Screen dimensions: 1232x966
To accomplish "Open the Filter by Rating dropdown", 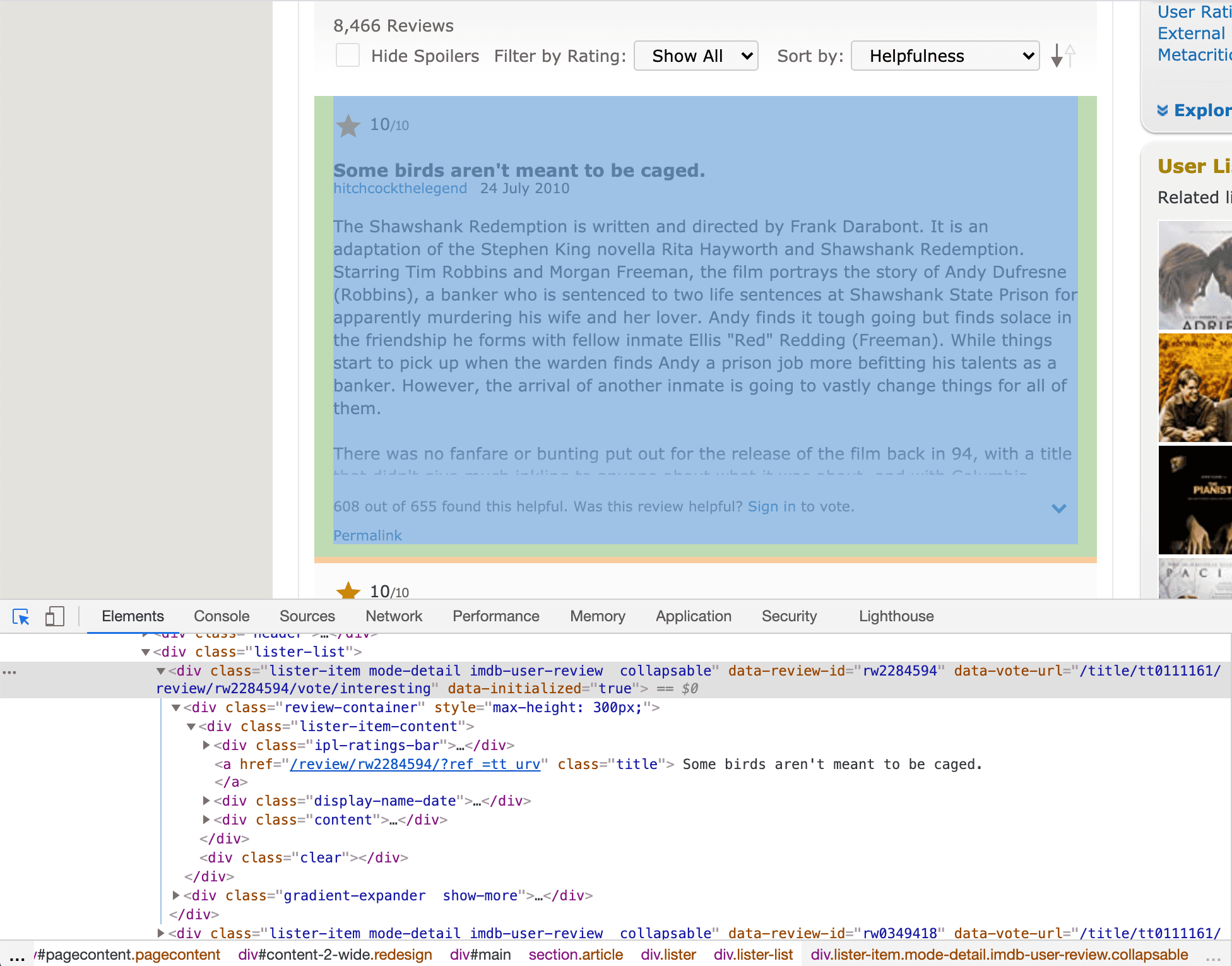I will click(x=696, y=56).
